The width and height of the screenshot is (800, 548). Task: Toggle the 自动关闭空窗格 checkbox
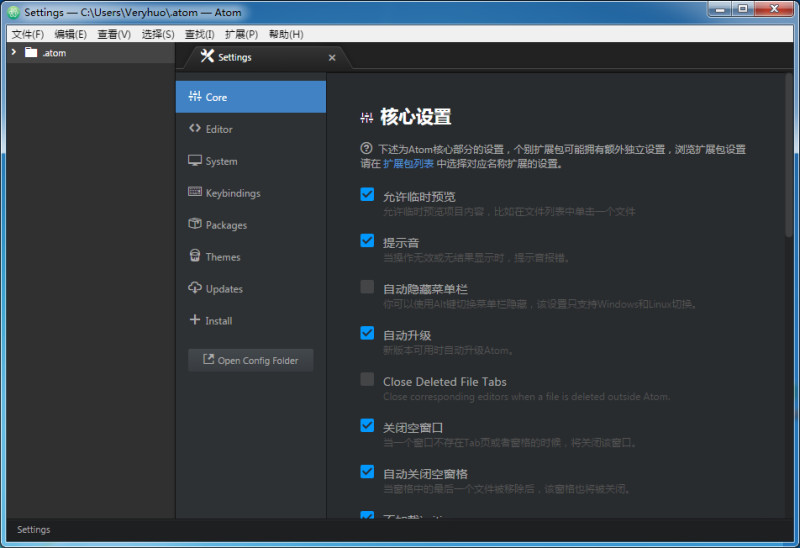click(367, 471)
